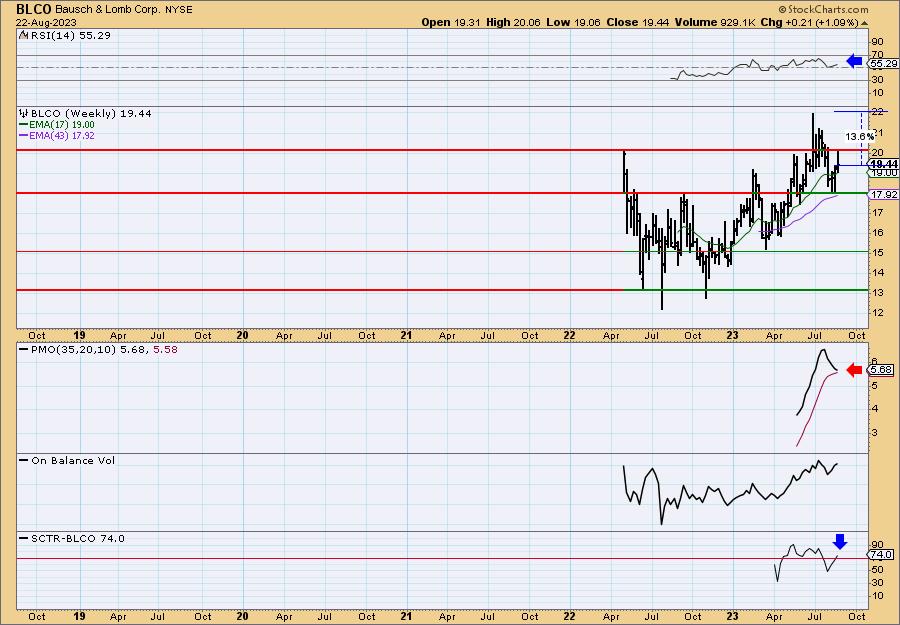Screen dimensions: 900x625
Task: Click the 19.44 price tag on axis
Action: pos(884,164)
